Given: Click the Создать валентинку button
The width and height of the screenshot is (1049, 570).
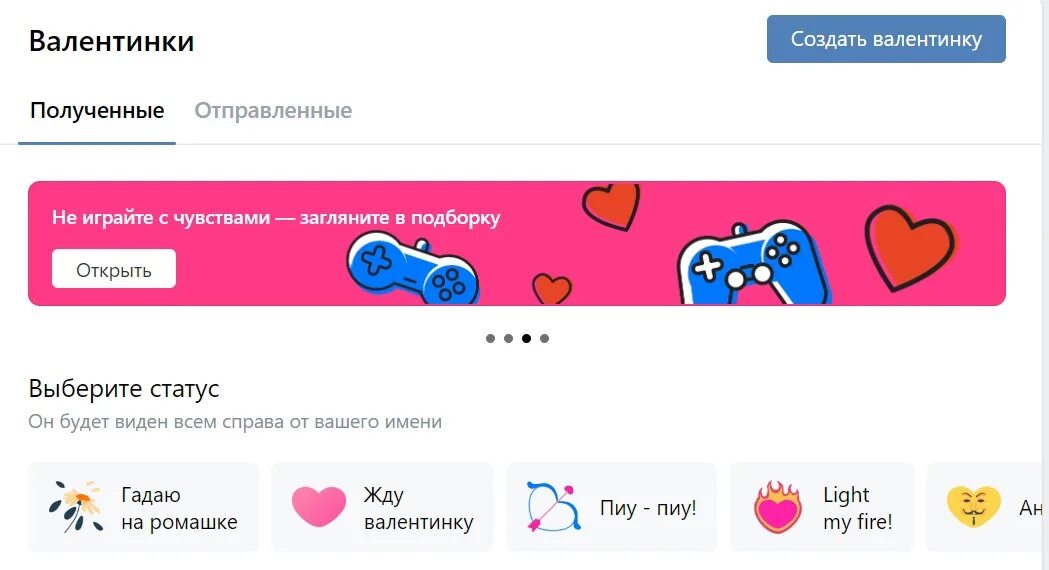Looking at the screenshot, I should click(886, 39).
